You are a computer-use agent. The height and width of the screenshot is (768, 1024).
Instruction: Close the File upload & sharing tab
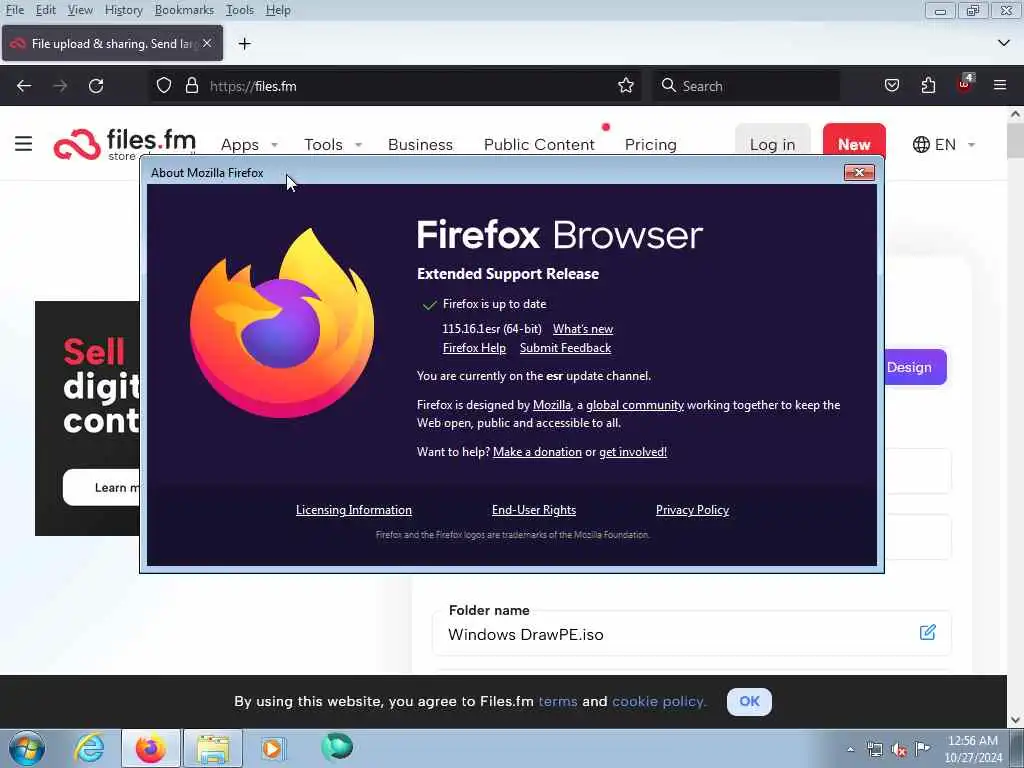pyautogui.click(x=207, y=43)
